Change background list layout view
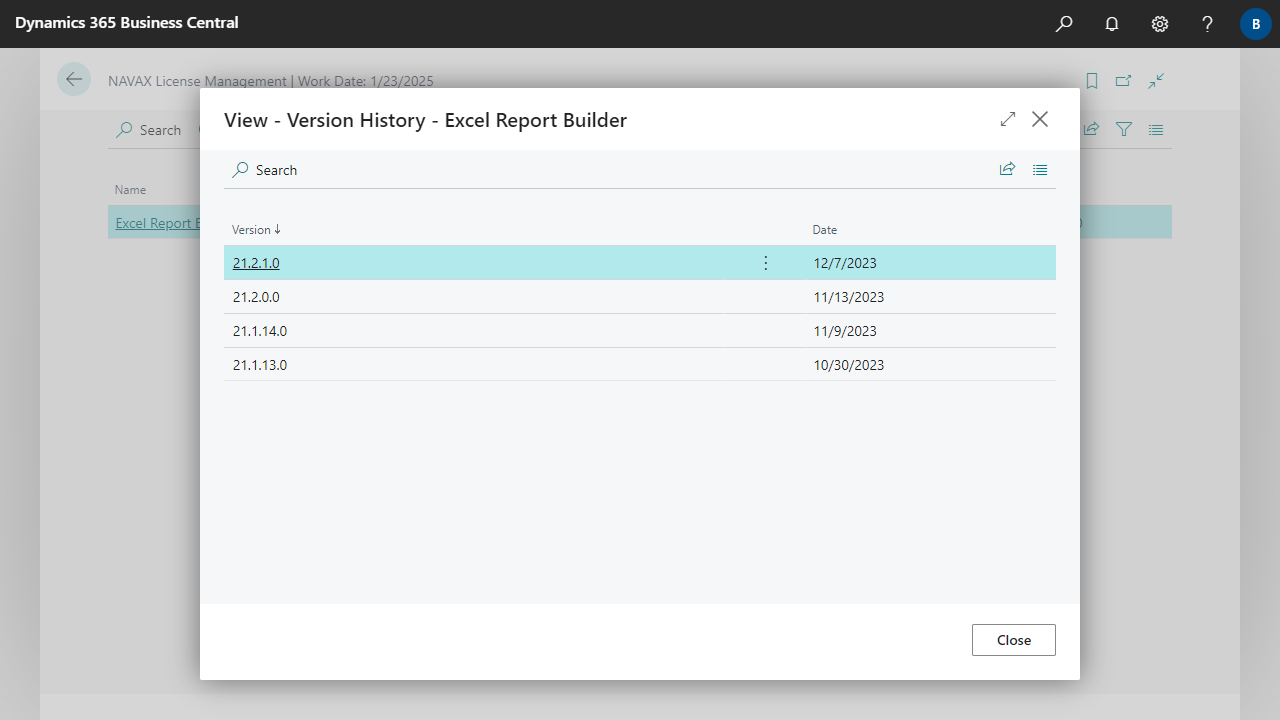Image resolution: width=1280 pixels, height=720 pixels. click(1156, 129)
